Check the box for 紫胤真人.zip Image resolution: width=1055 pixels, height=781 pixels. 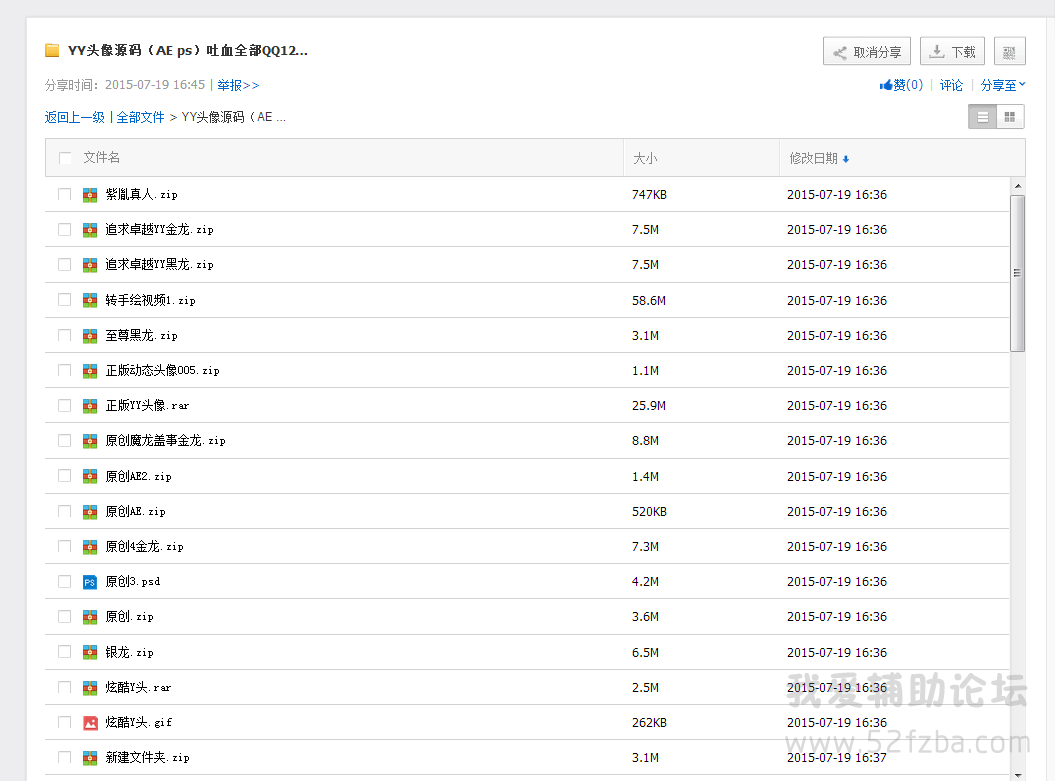[65, 194]
